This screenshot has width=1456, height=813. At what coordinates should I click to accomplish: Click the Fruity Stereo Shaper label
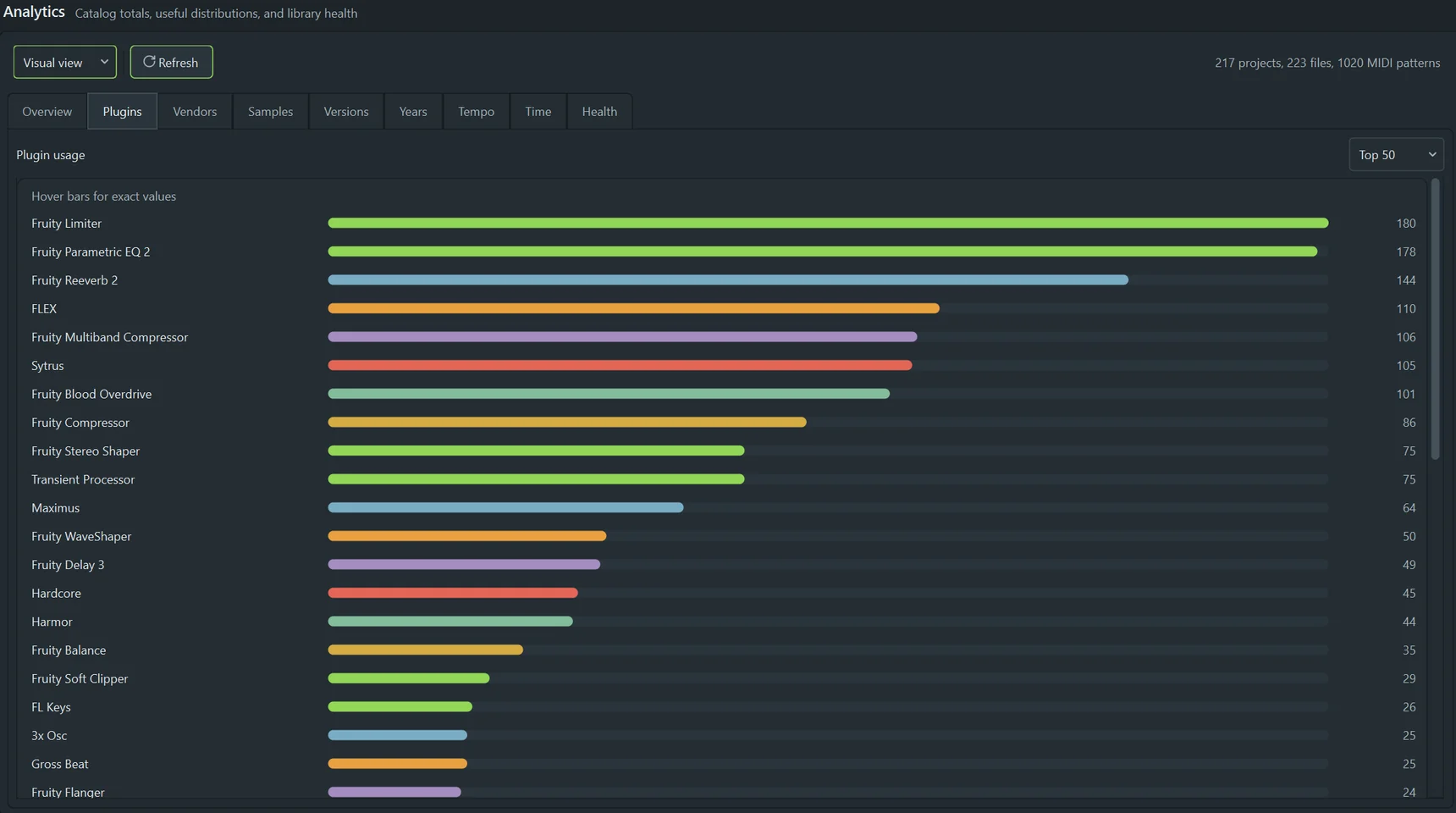(85, 451)
